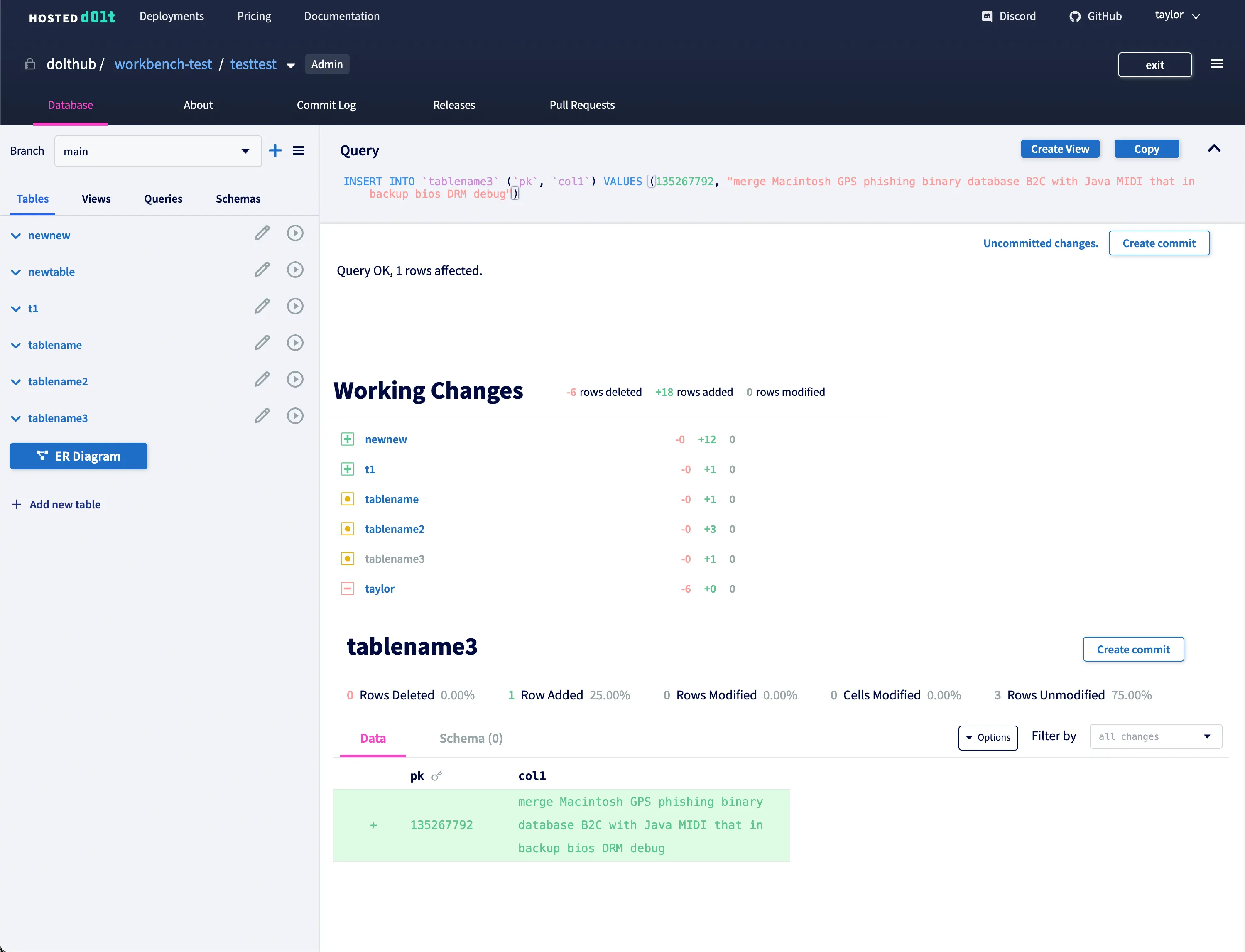Image resolution: width=1245 pixels, height=952 pixels.
Task: Open hamburger menu beside branch selector
Action: tap(299, 151)
